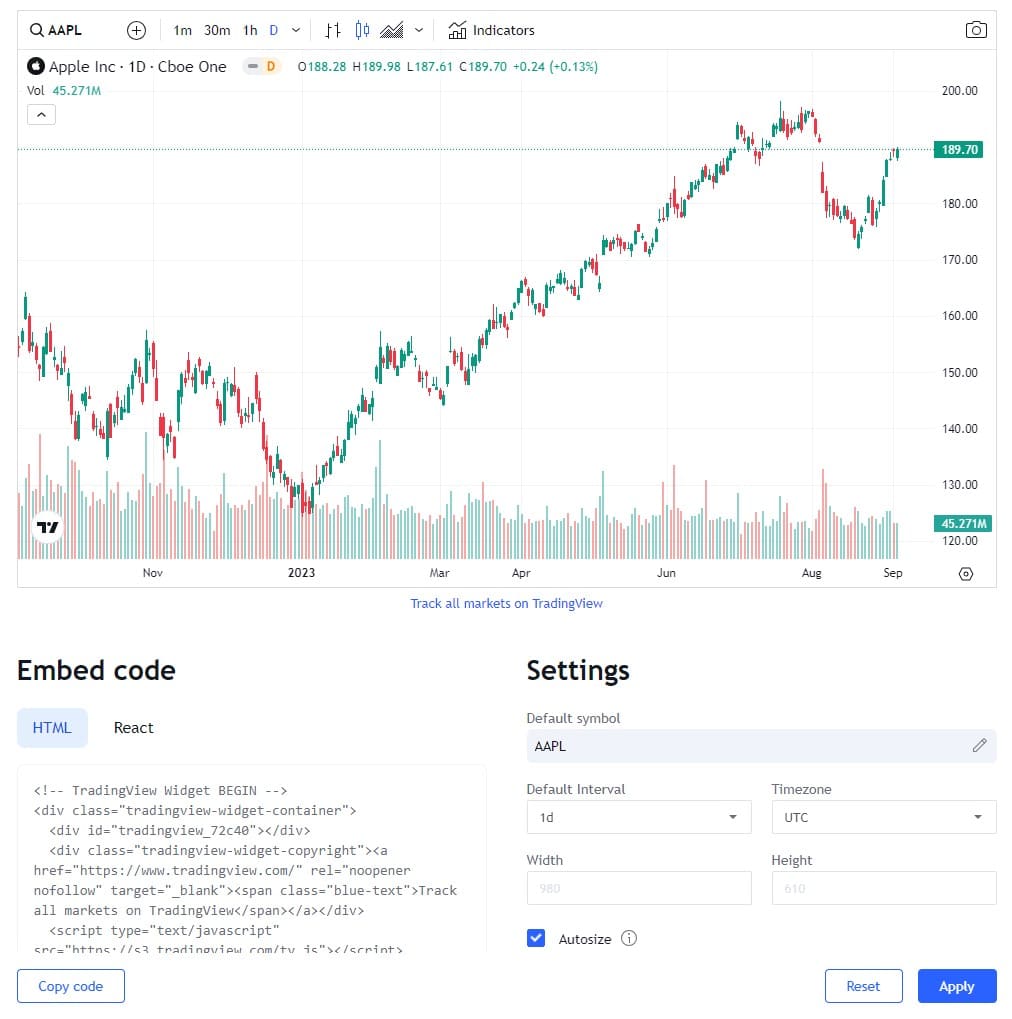Select the area chart style icon
The height and width of the screenshot is (1019, 1012).
(x=391, y=30)
